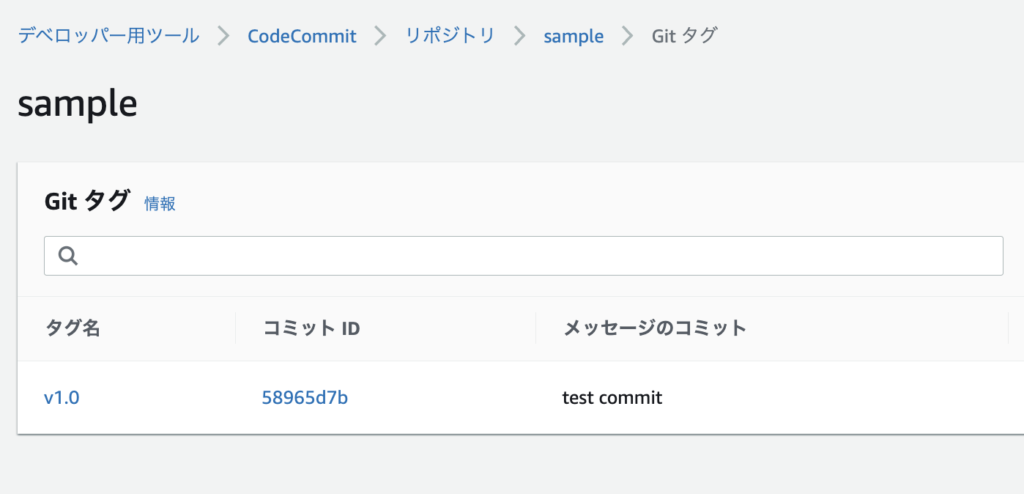Open the デベロッパー用ツール breadcrumb link

coord(108,36)
